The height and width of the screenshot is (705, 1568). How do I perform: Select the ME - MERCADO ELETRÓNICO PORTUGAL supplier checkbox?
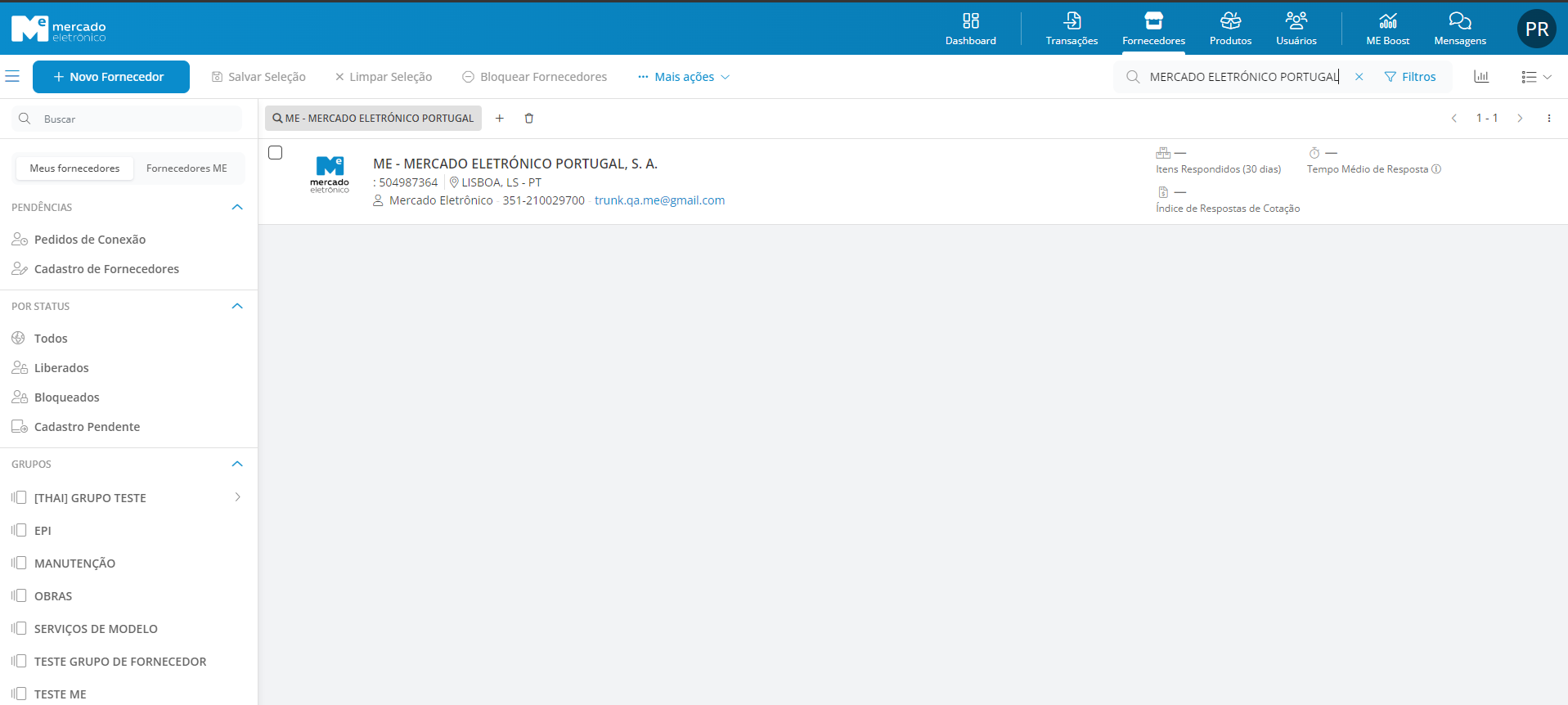coord(276,153)
